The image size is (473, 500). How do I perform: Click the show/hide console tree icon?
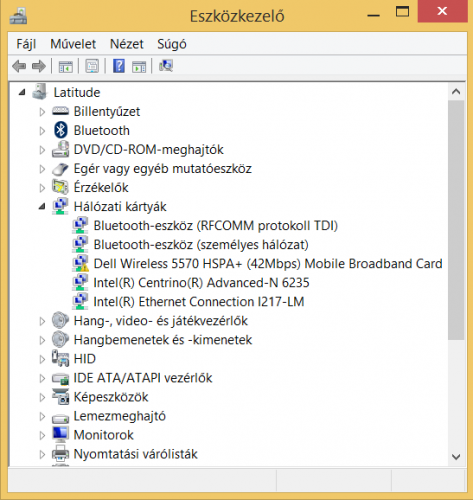pos(66,66)
